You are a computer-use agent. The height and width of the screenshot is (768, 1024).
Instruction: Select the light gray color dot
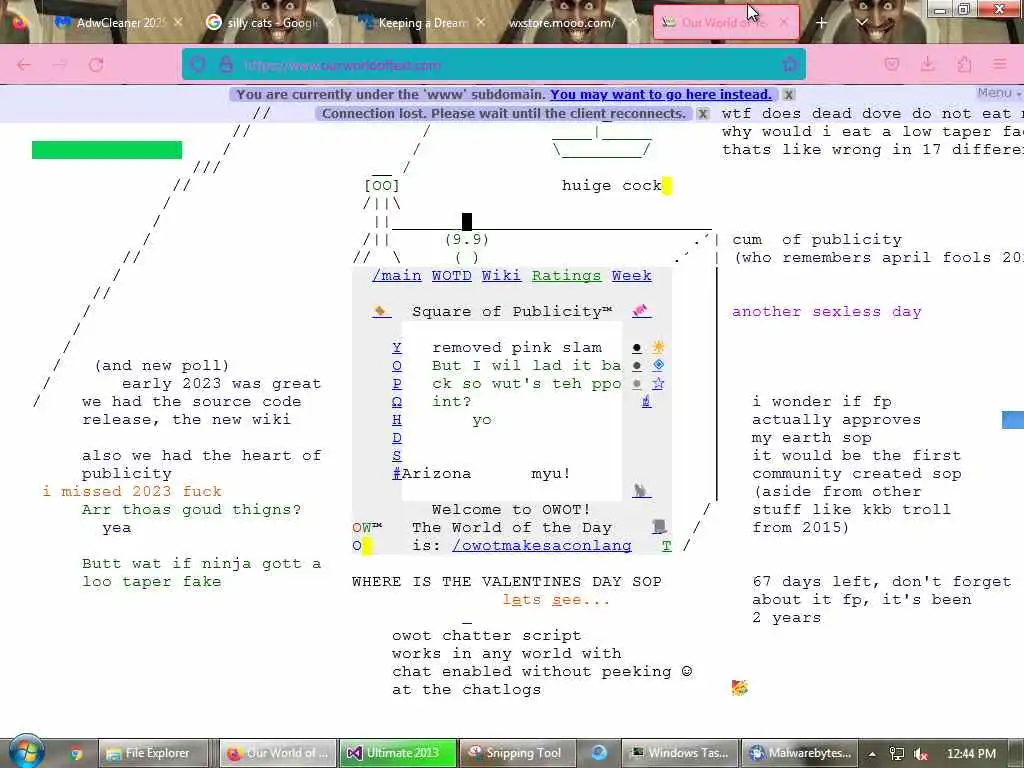(637, 384)
